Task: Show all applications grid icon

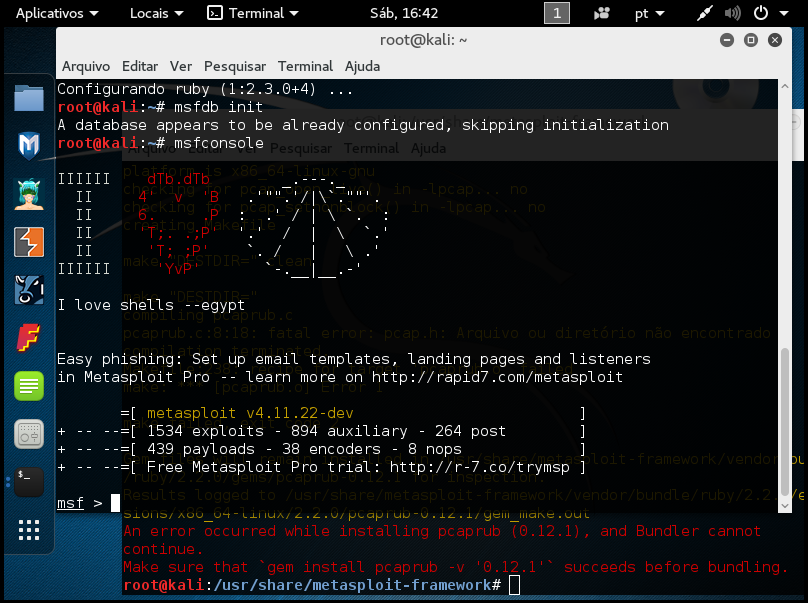Action: (29, 530)
